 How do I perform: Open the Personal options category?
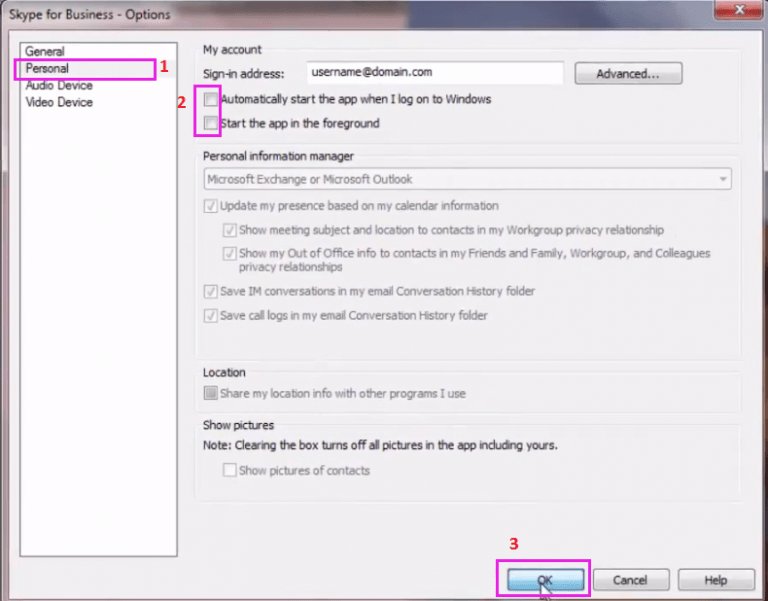[47, 69]
